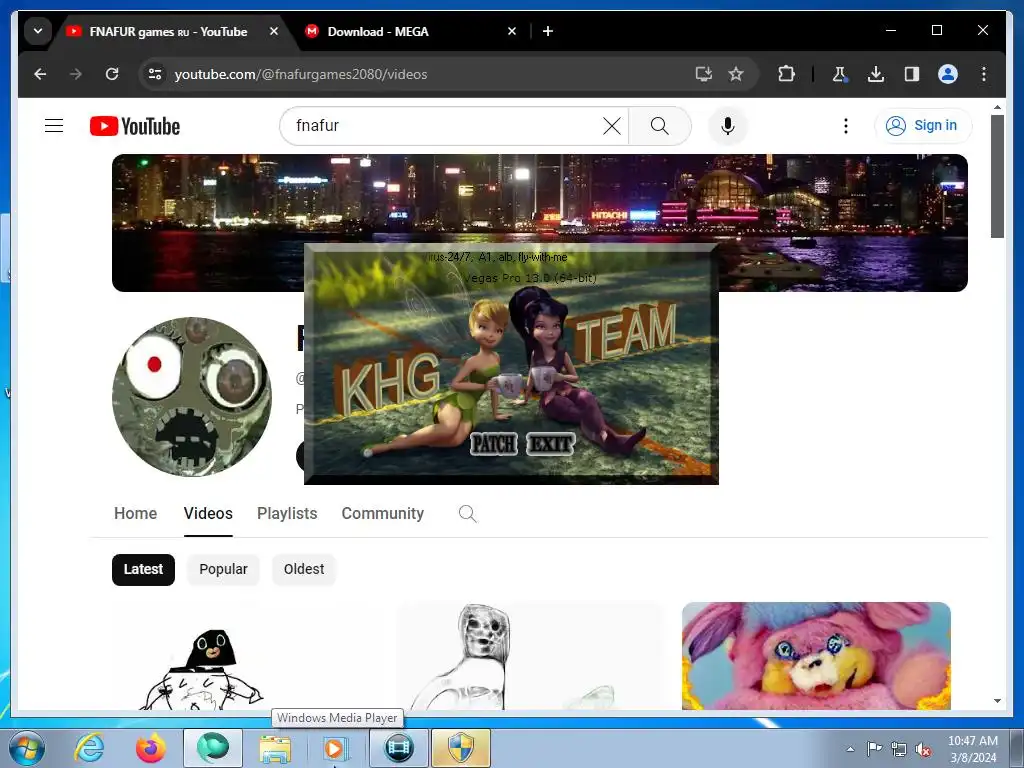Click the PATCH button in KHG Team window

[x=494, y=445]
